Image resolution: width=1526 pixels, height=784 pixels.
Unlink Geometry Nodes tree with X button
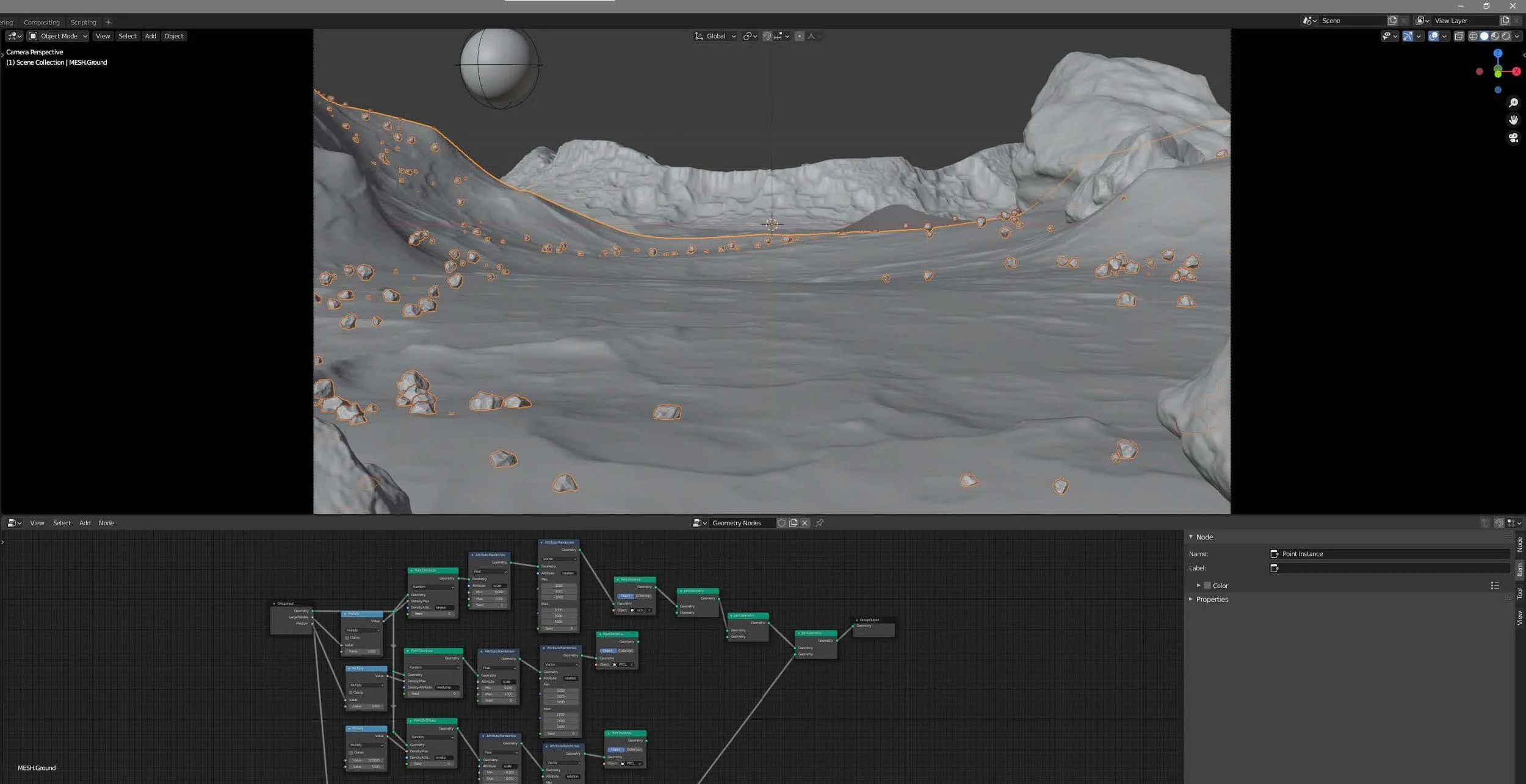[805, 523]
